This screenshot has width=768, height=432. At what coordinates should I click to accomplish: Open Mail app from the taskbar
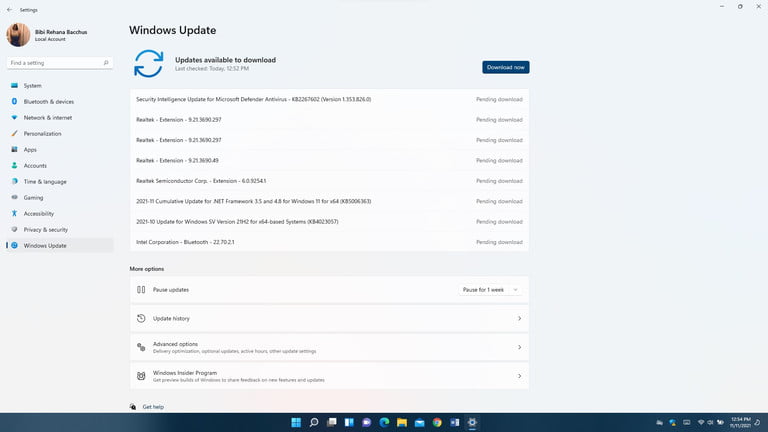420,422
